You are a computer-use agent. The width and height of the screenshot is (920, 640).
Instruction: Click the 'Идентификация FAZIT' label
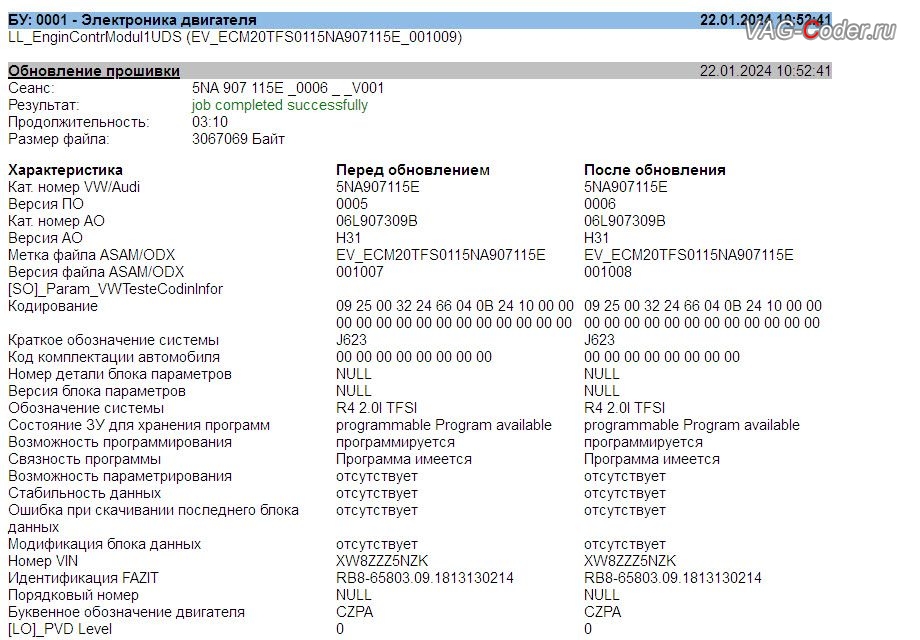pos(83,578)
